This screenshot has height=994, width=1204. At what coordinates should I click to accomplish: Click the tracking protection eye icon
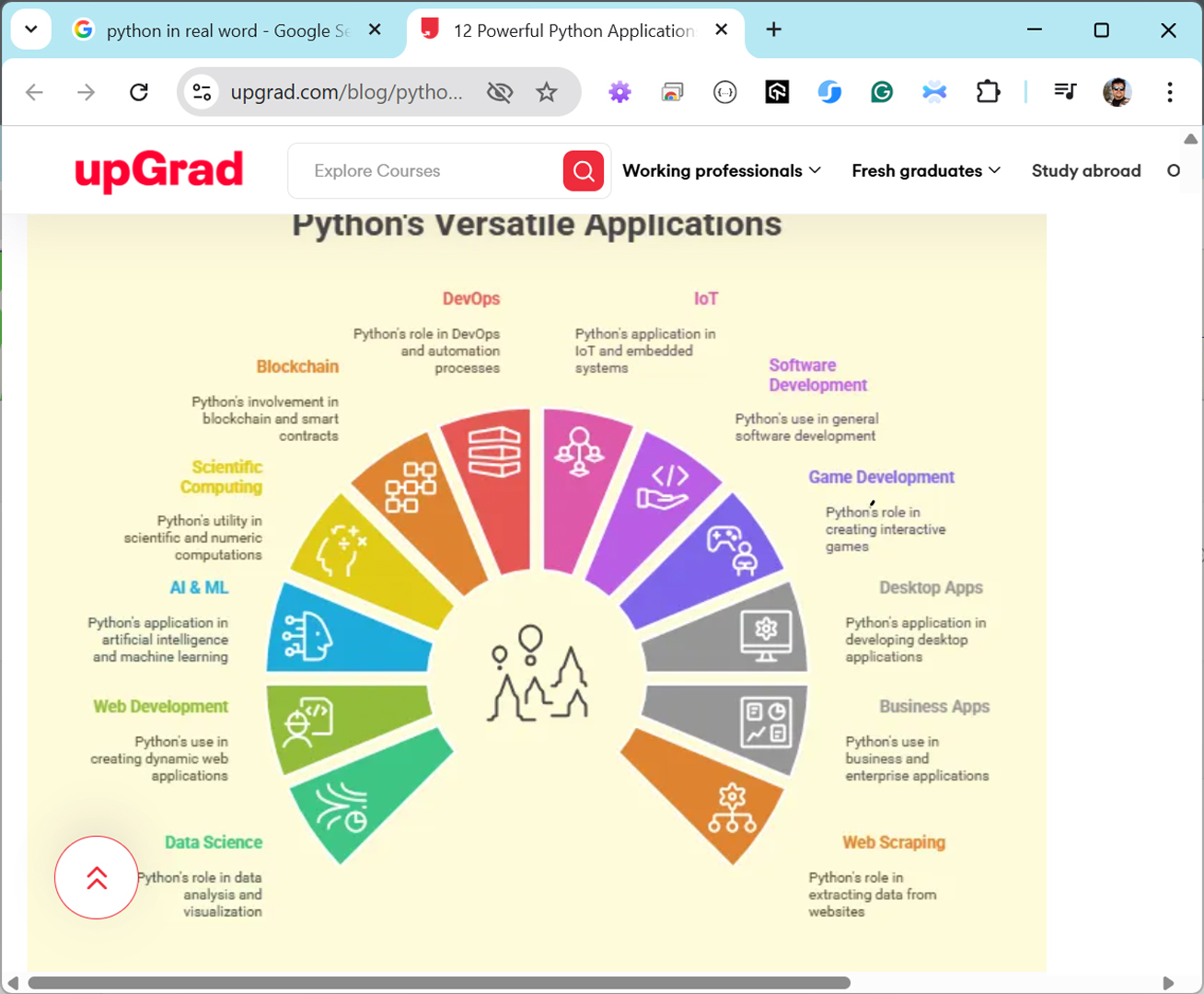(x=500, y=92)
